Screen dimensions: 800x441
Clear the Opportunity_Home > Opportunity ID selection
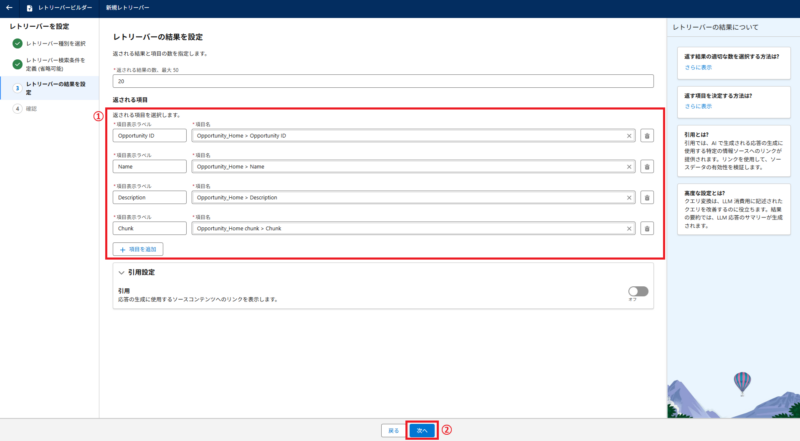(x=629, y=136)
